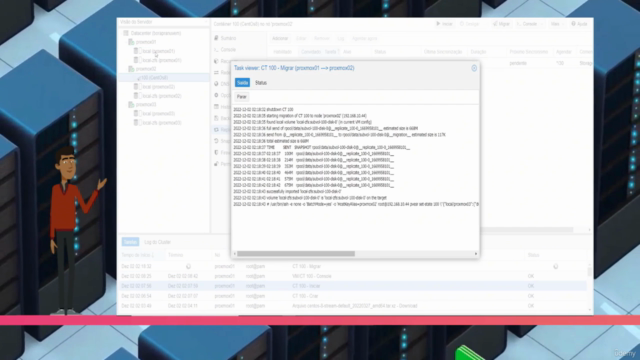Image resolution: width=640 pixels, height=360 pixels.
Task: Select proxmox01 node in the tree
Action: pyautogui.click(x=146, y=42)
